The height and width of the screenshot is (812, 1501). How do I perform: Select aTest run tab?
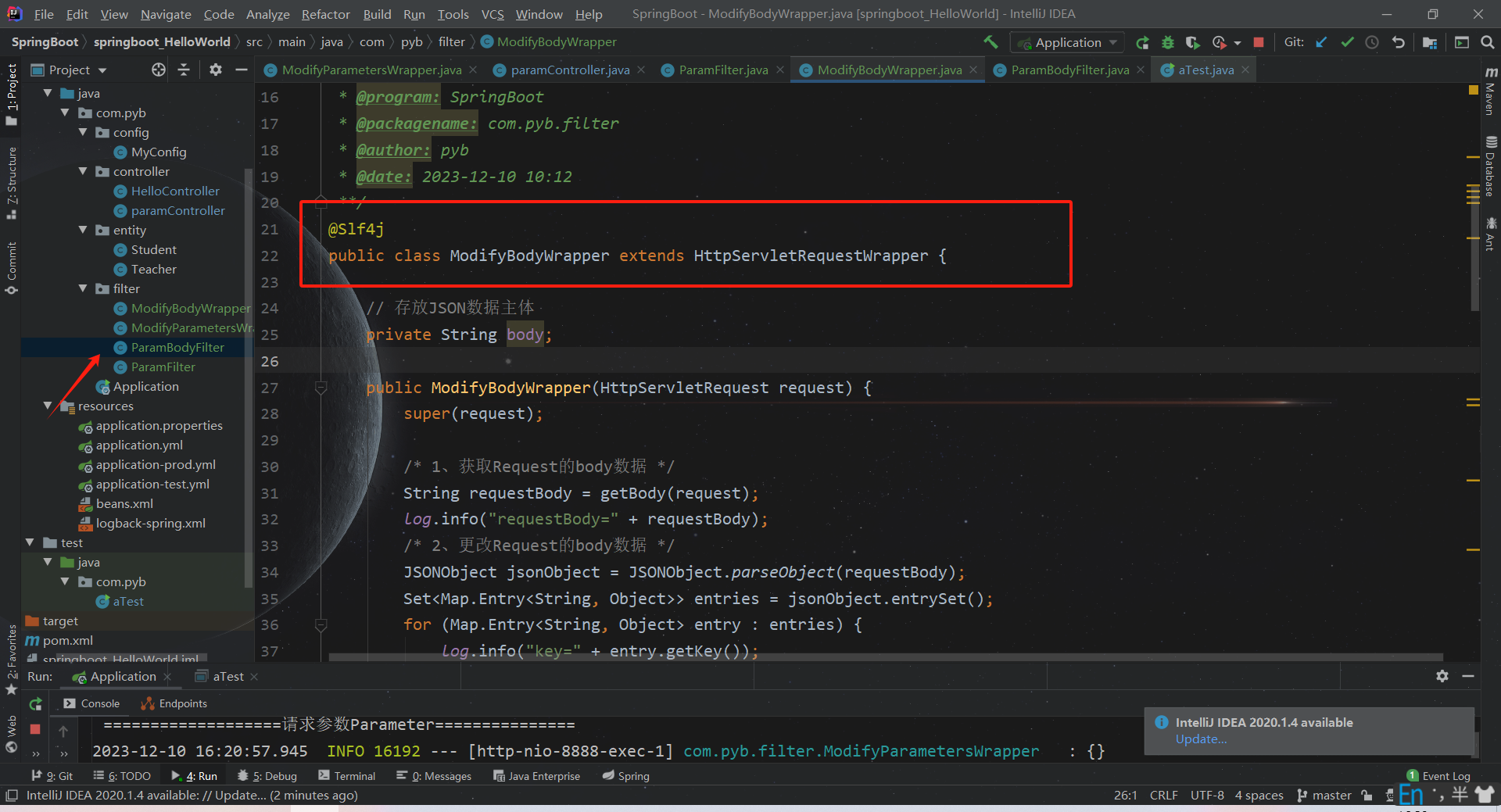(227, 676)
